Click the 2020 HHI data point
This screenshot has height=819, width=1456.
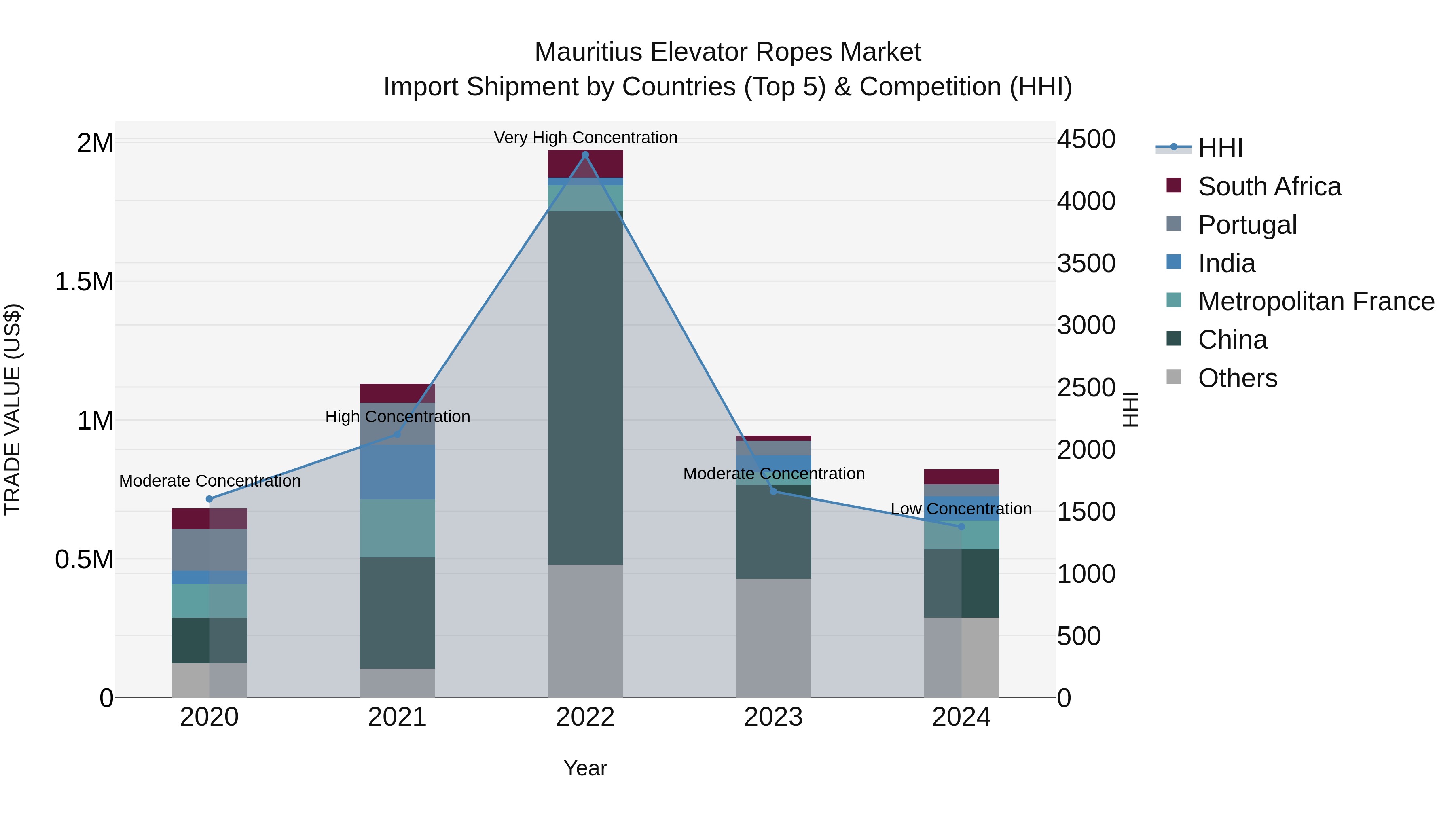pos(209,499)
